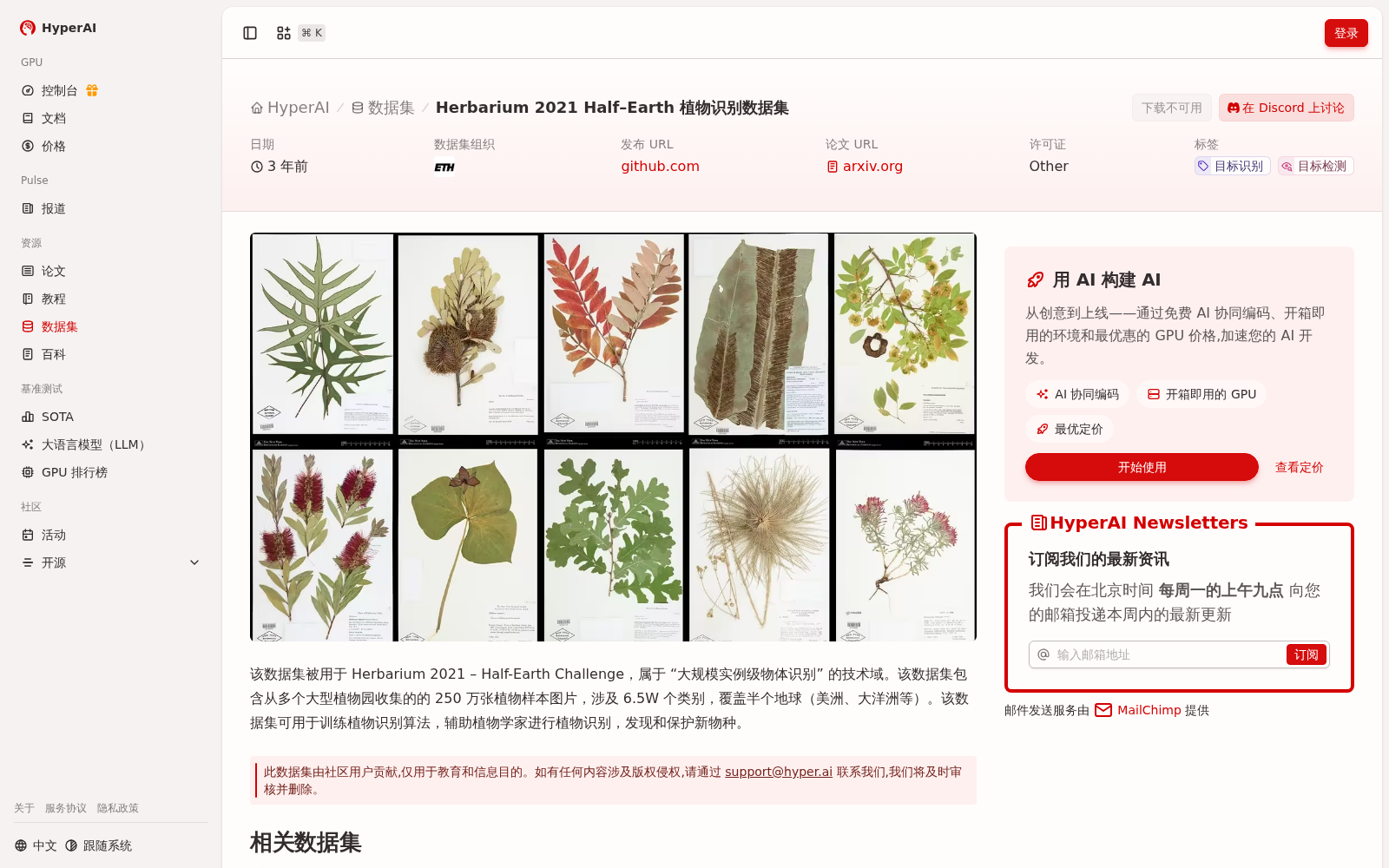Open SOTA benchmarks in sidebar
The image size is (1389, 868).
point(111,417)
